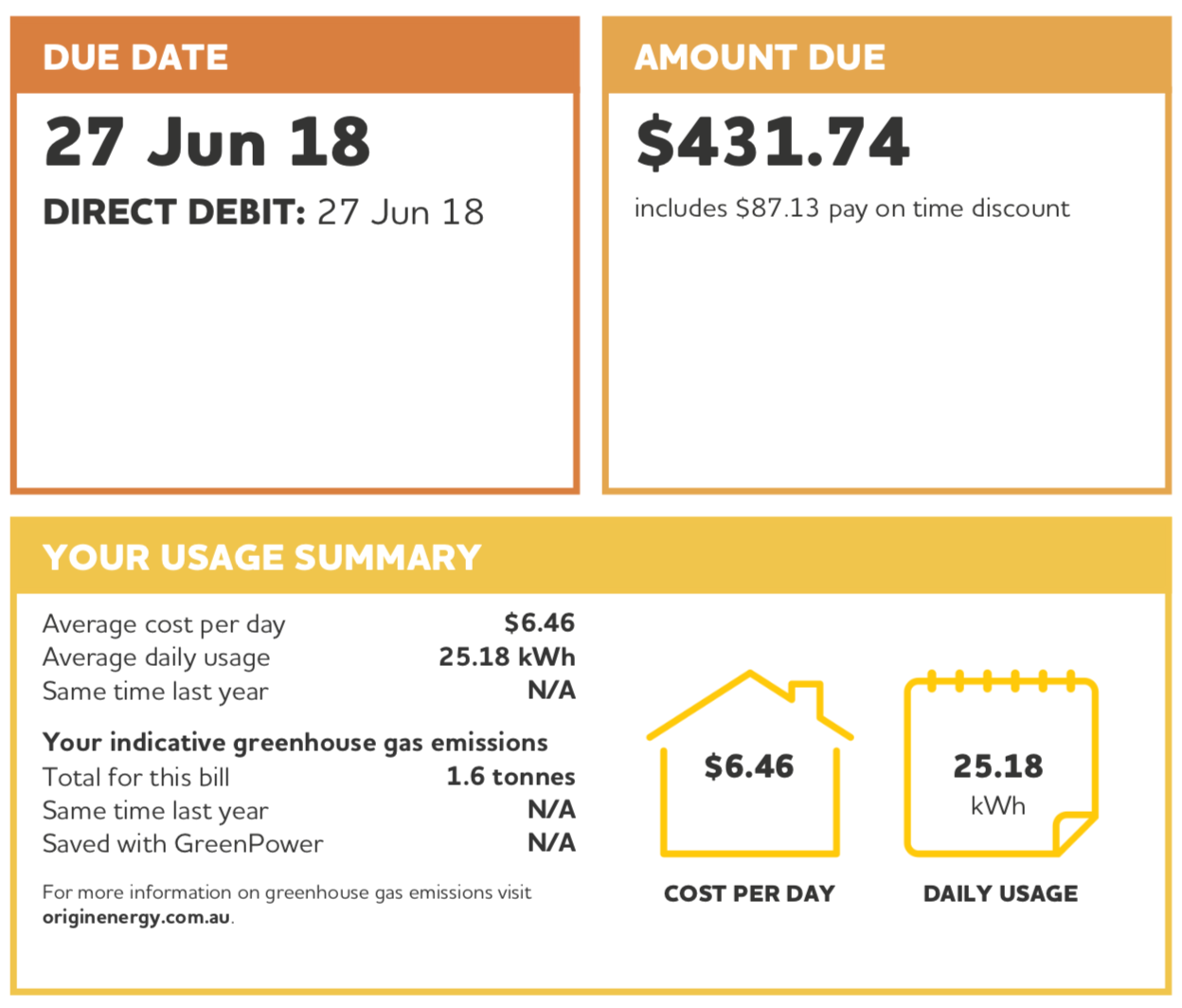Click the DIRECT DEBIT label
1182x1008 pixels.
pyautogui.click(x=174, y=212)
